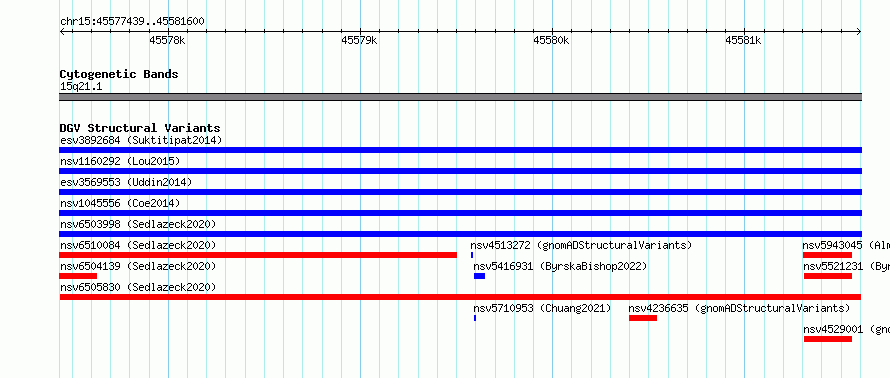
Task: Click the Cytogenetic Bands track title
Action: click(119, 74)
